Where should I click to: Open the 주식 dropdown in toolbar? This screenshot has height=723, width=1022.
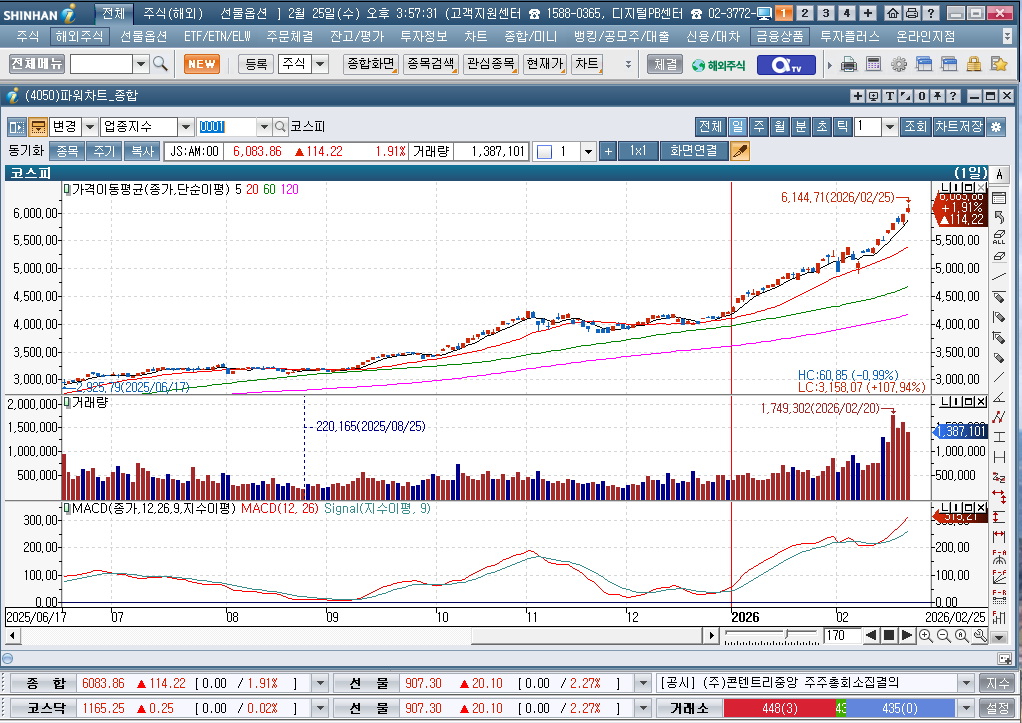[321, 64]
